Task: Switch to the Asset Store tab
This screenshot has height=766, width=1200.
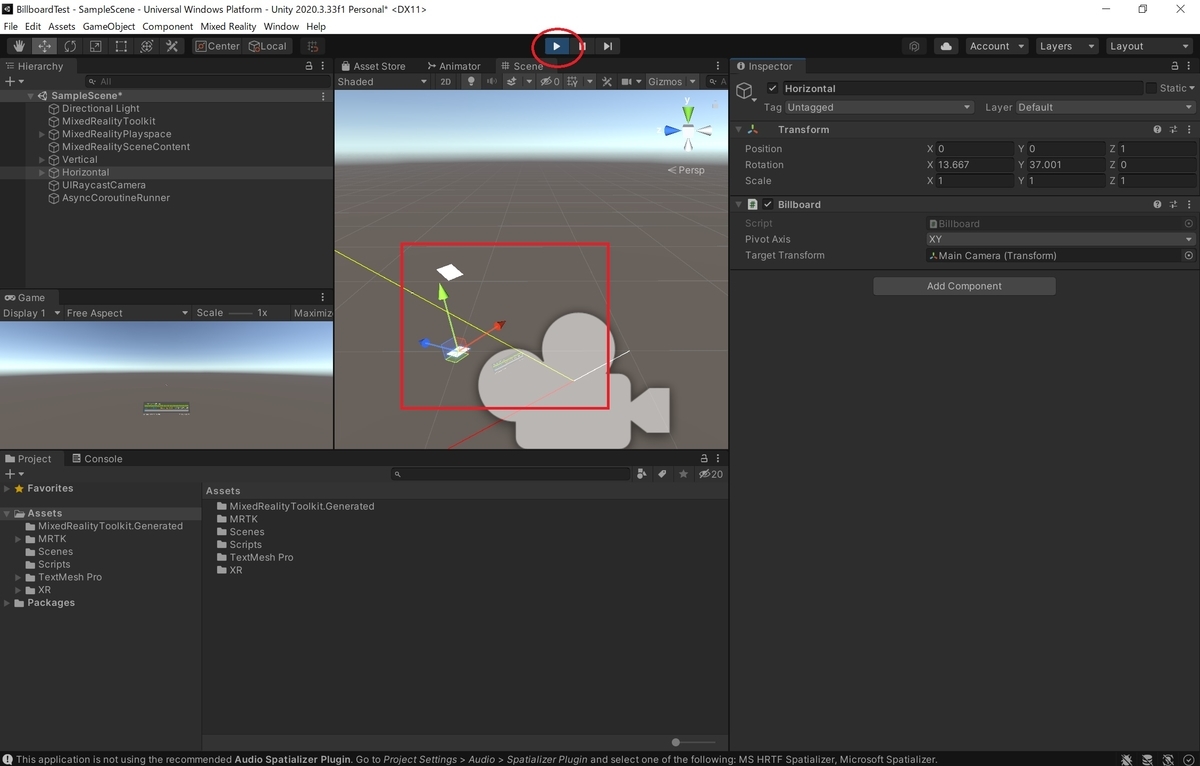Action: click(372, 66)
